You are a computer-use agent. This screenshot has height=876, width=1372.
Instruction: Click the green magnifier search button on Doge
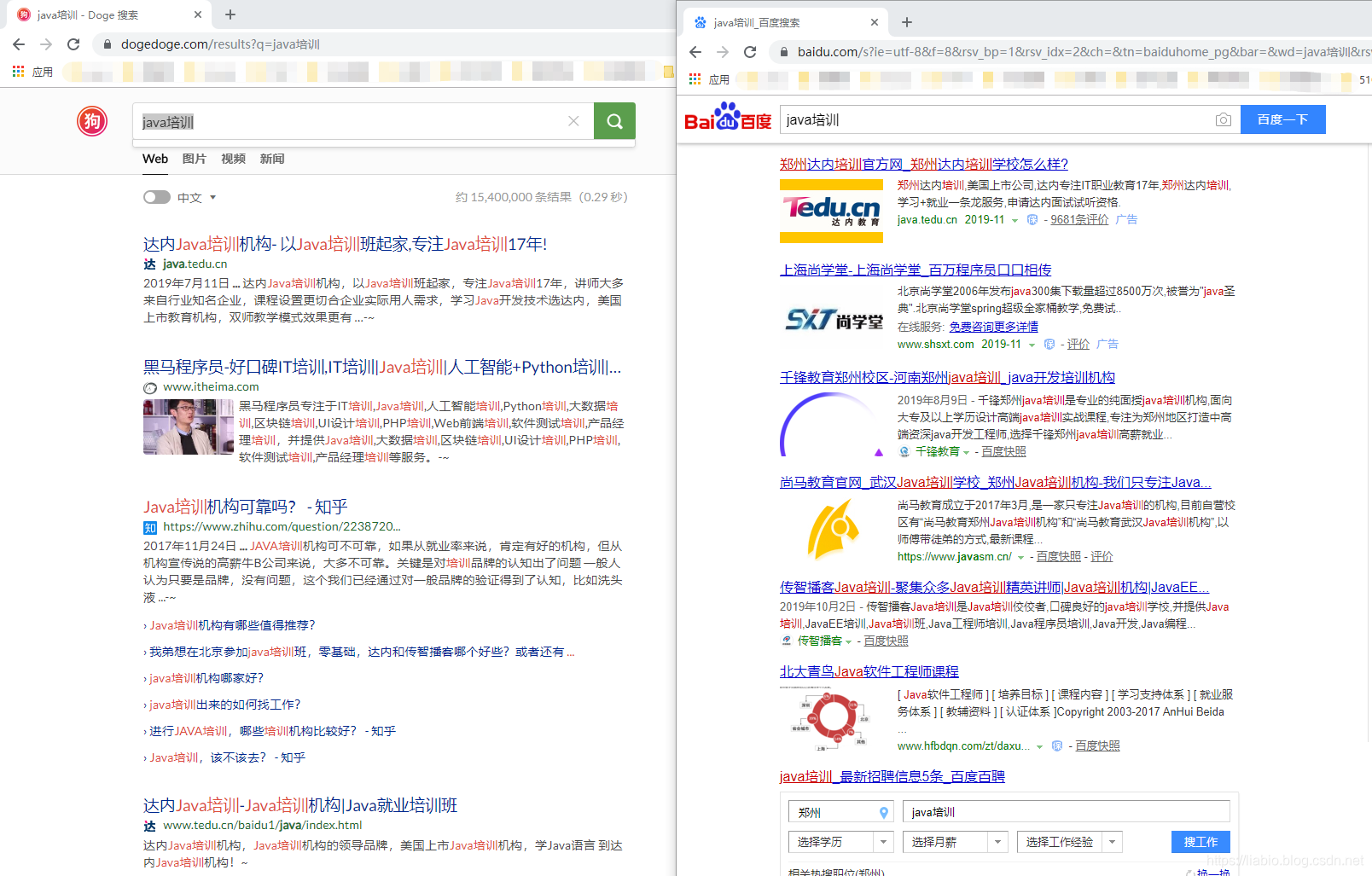pyautogui.click(x=614, y=121)
